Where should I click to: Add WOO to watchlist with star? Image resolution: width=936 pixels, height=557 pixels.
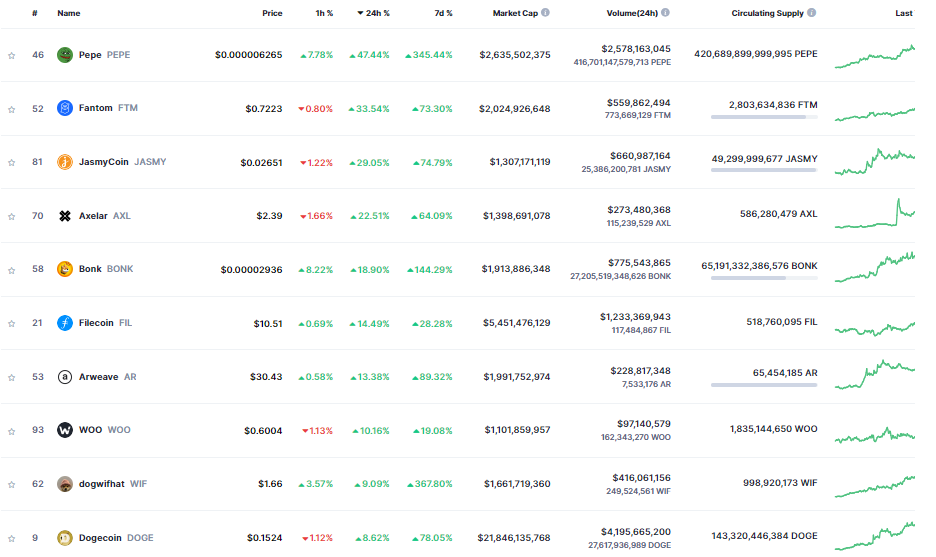[11, 431]
